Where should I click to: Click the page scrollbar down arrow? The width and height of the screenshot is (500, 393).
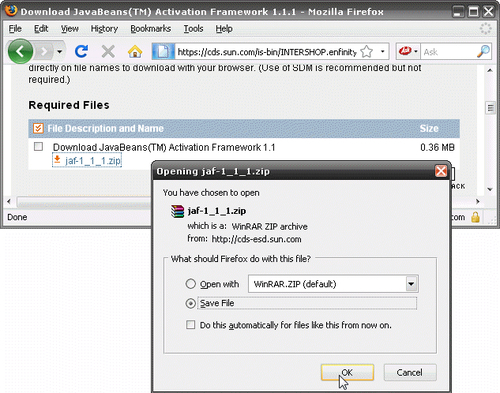pyautogui.click(x=490, y=190)
